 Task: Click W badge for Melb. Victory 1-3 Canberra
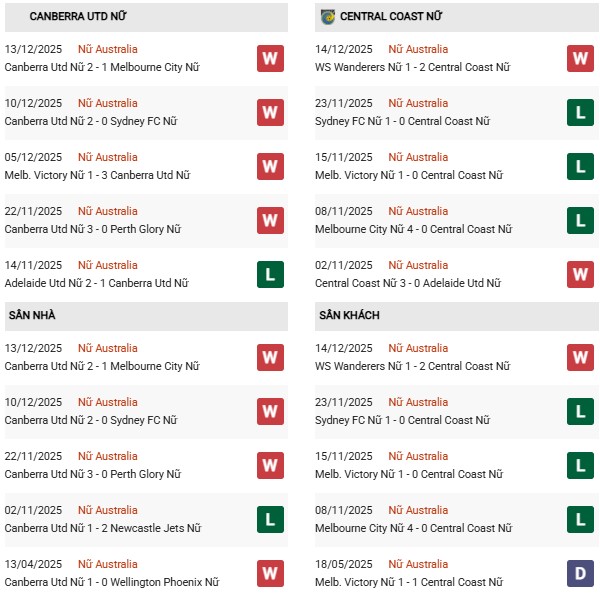pyautogui.click(x=270, y=166)
